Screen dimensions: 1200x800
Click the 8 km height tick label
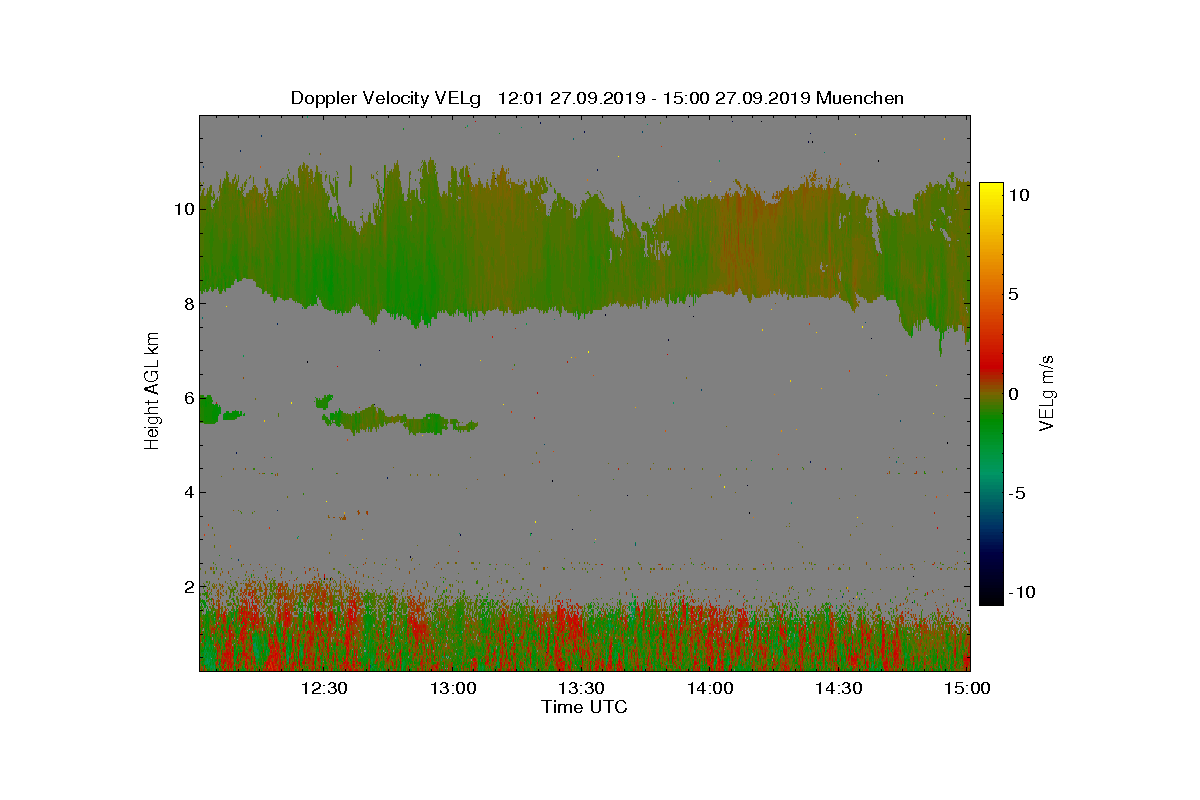coord(187,303)
